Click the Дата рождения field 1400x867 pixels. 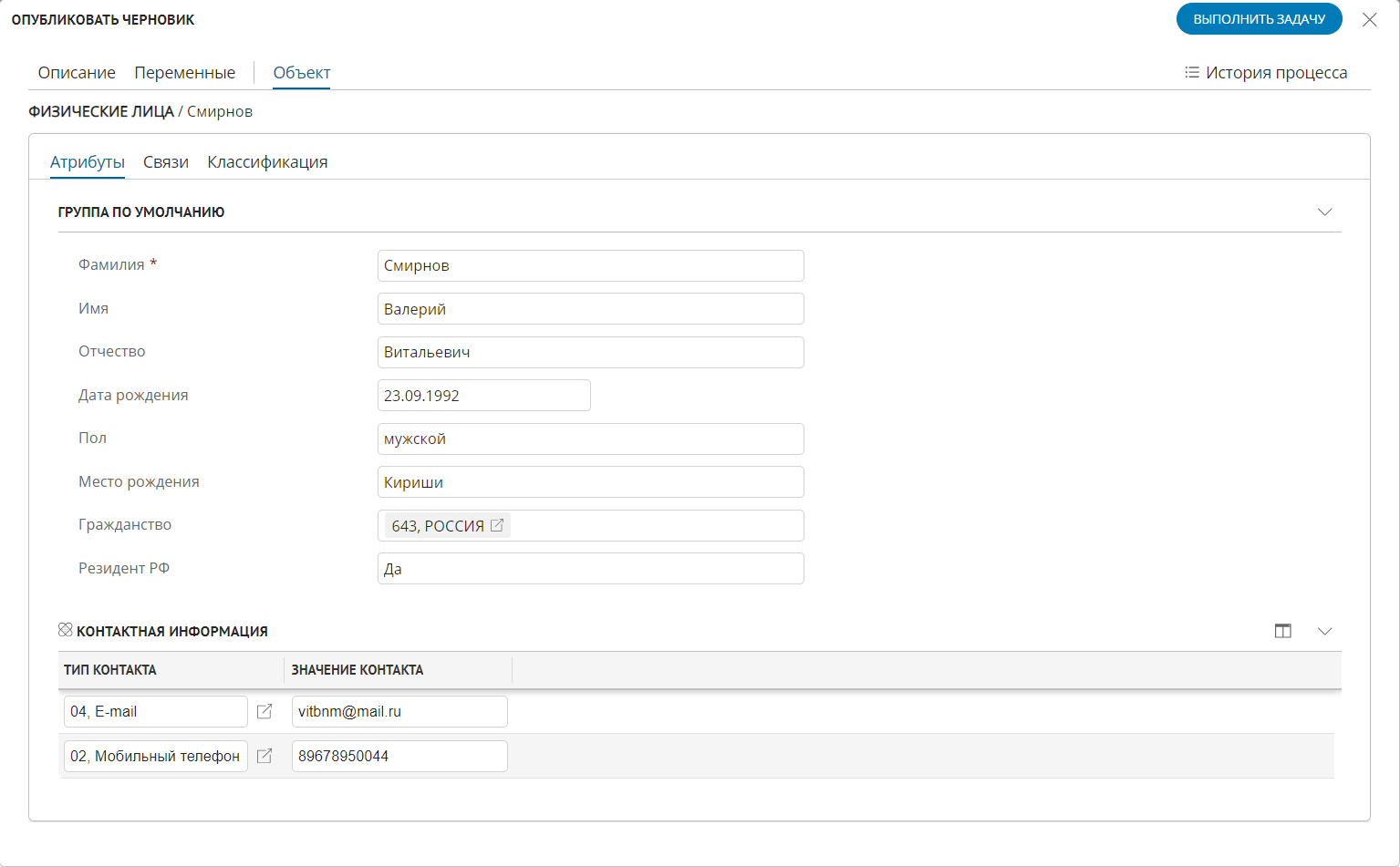coord(483,396)
